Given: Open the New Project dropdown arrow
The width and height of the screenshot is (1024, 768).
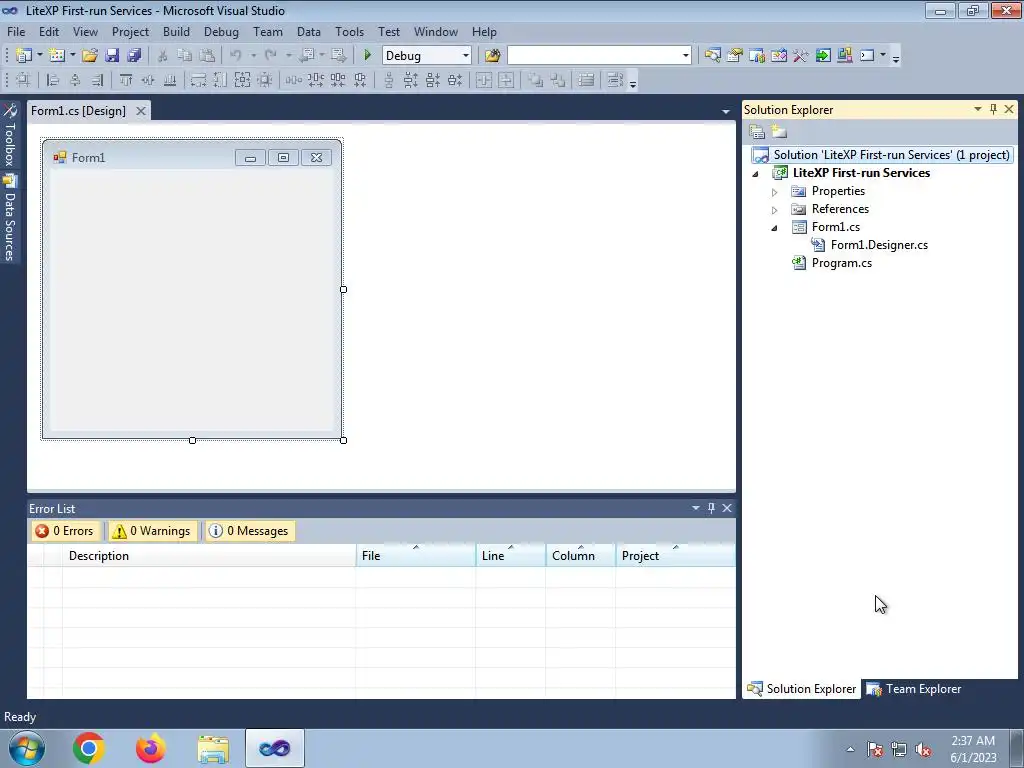Looking at the screenshot, I should (39, 56).
